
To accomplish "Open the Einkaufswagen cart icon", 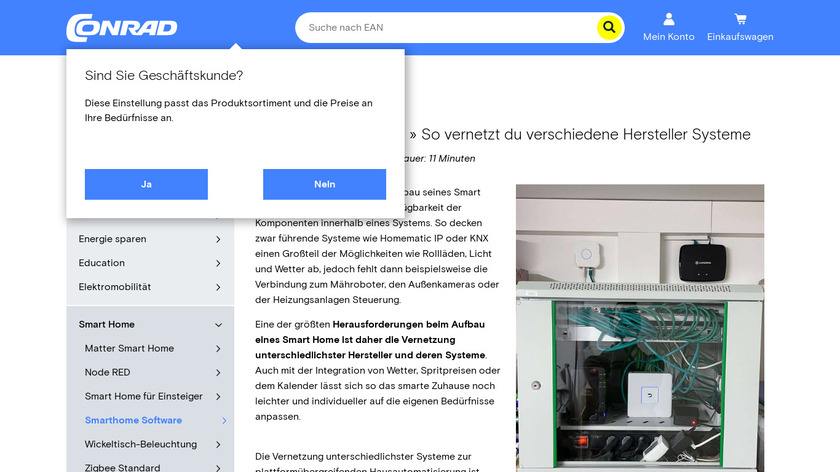I will [740, 19].
